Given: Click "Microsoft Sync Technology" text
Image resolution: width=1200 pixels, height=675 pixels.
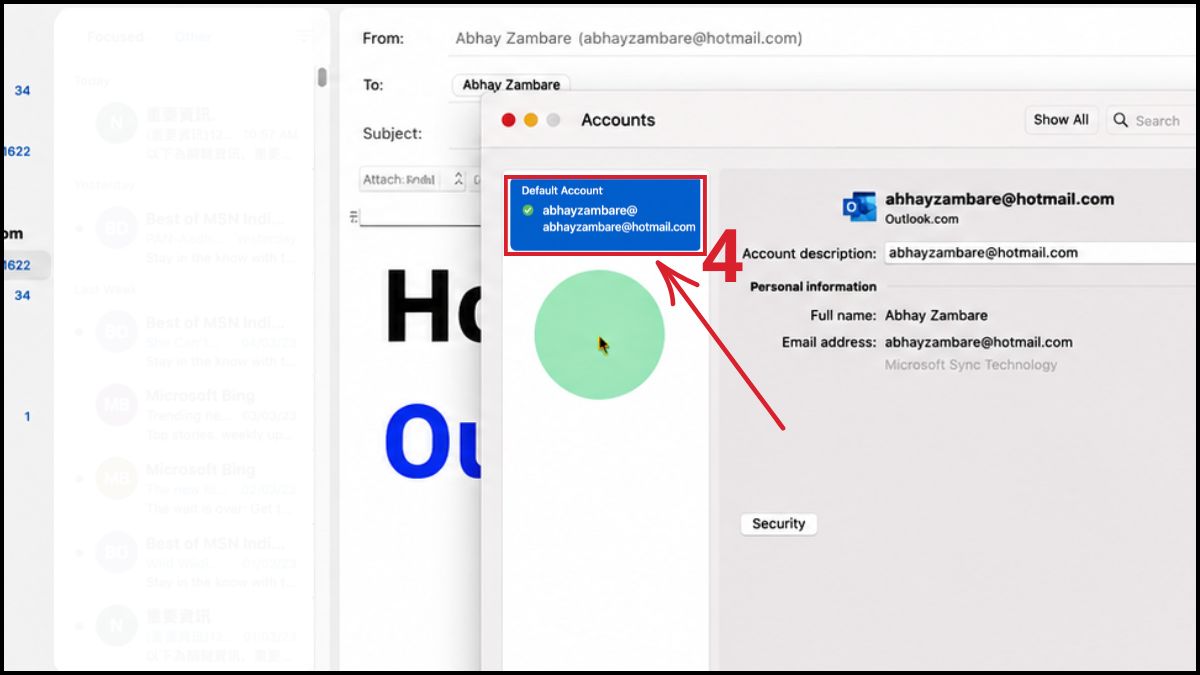Looking at the screenshot, I should 971,365.
